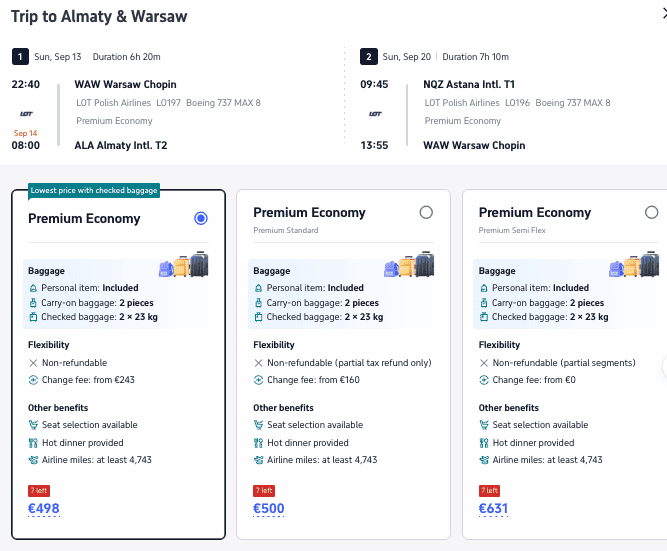Click the luggage illustration in the first fare card
Viewport: 667px width, 551px height.
(x=184, y=265)
